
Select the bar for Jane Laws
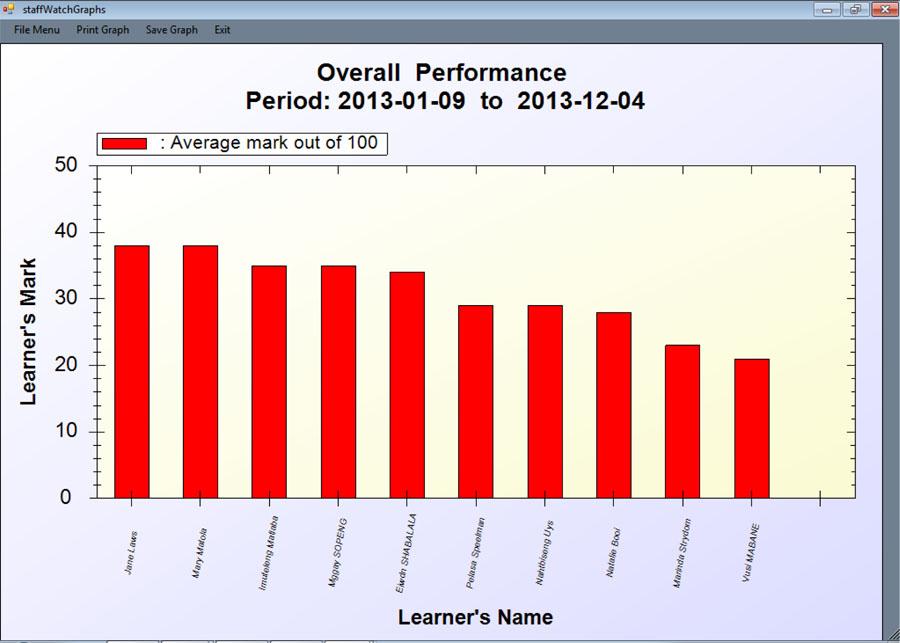pos(131,371)
